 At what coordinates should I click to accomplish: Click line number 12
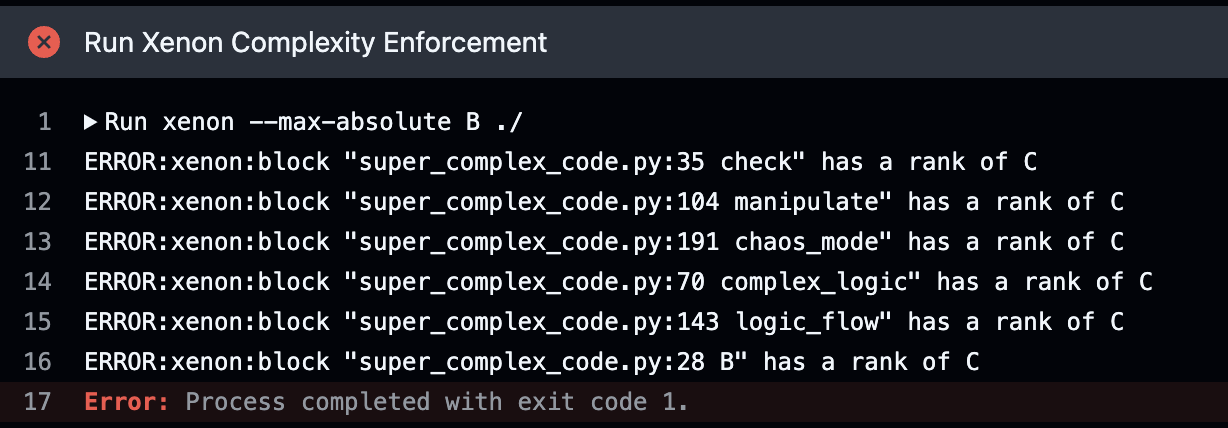[38, 202]
